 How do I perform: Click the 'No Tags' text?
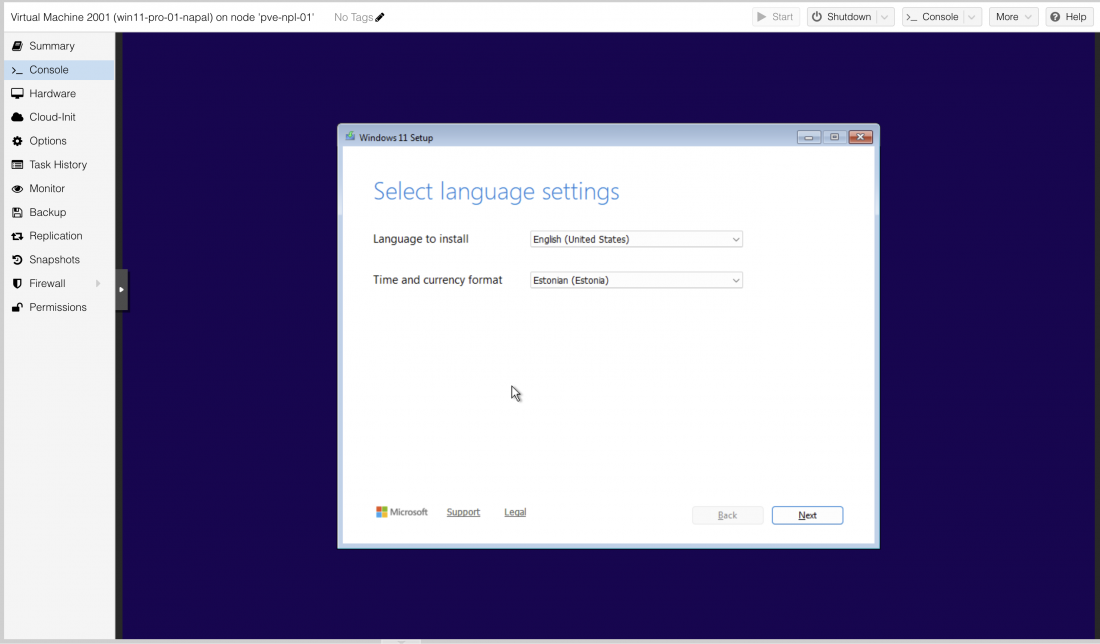click(353, 18)
